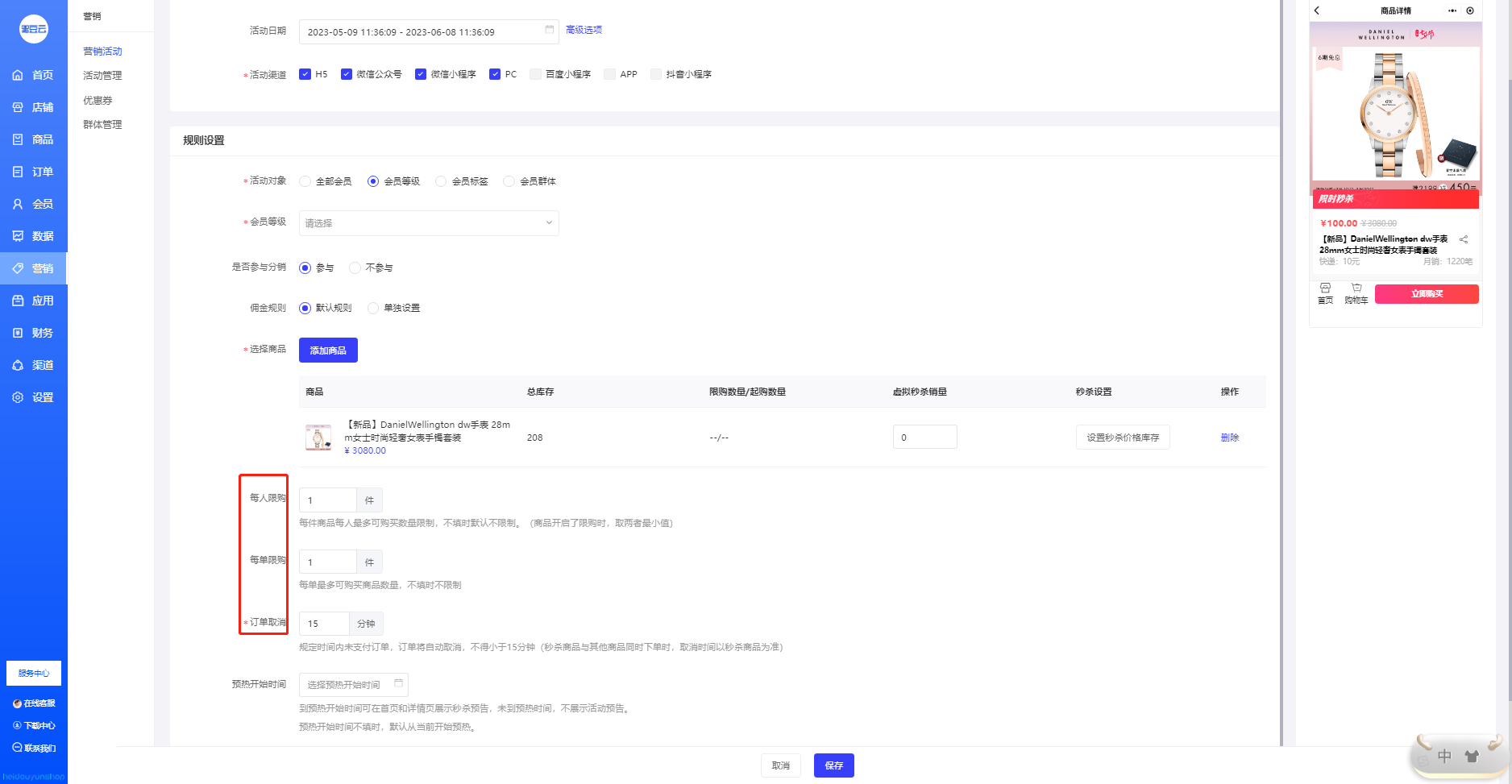
Task: Uncheck the 微信公众号 channel checkbox
Action: click(x=347, y=74)
